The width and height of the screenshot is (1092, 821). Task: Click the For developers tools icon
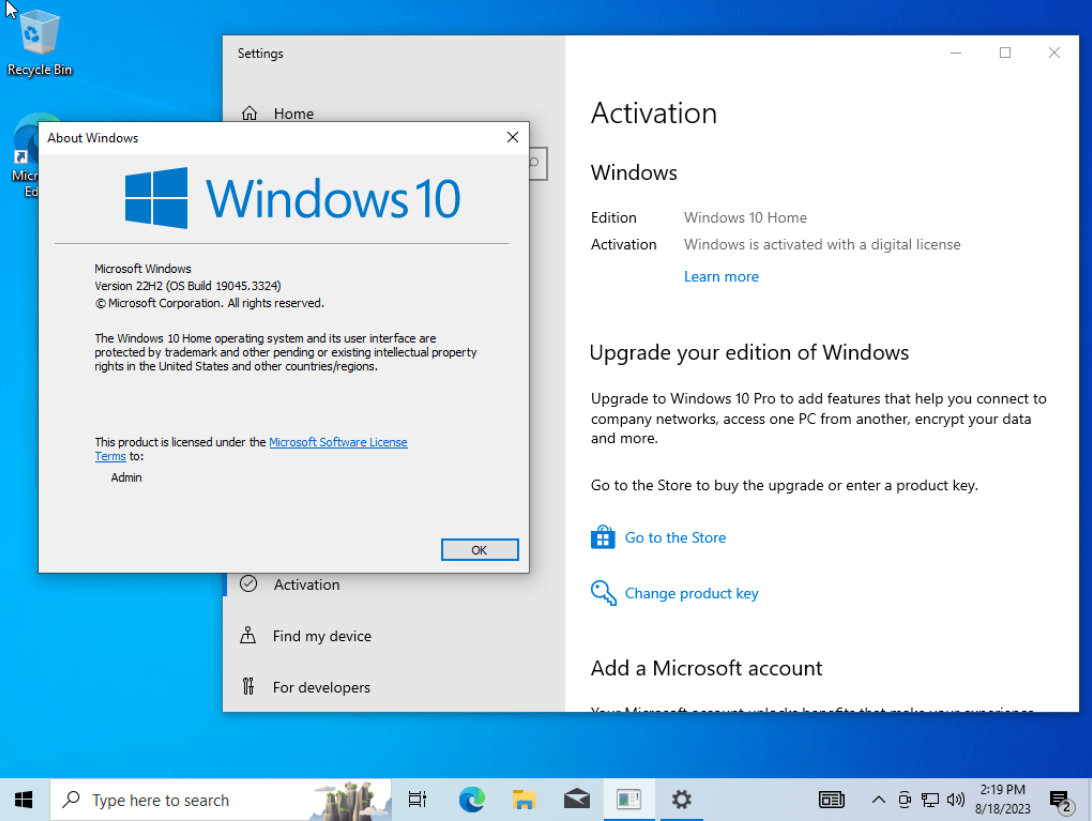pyautogui.click(x=248, y=687)
